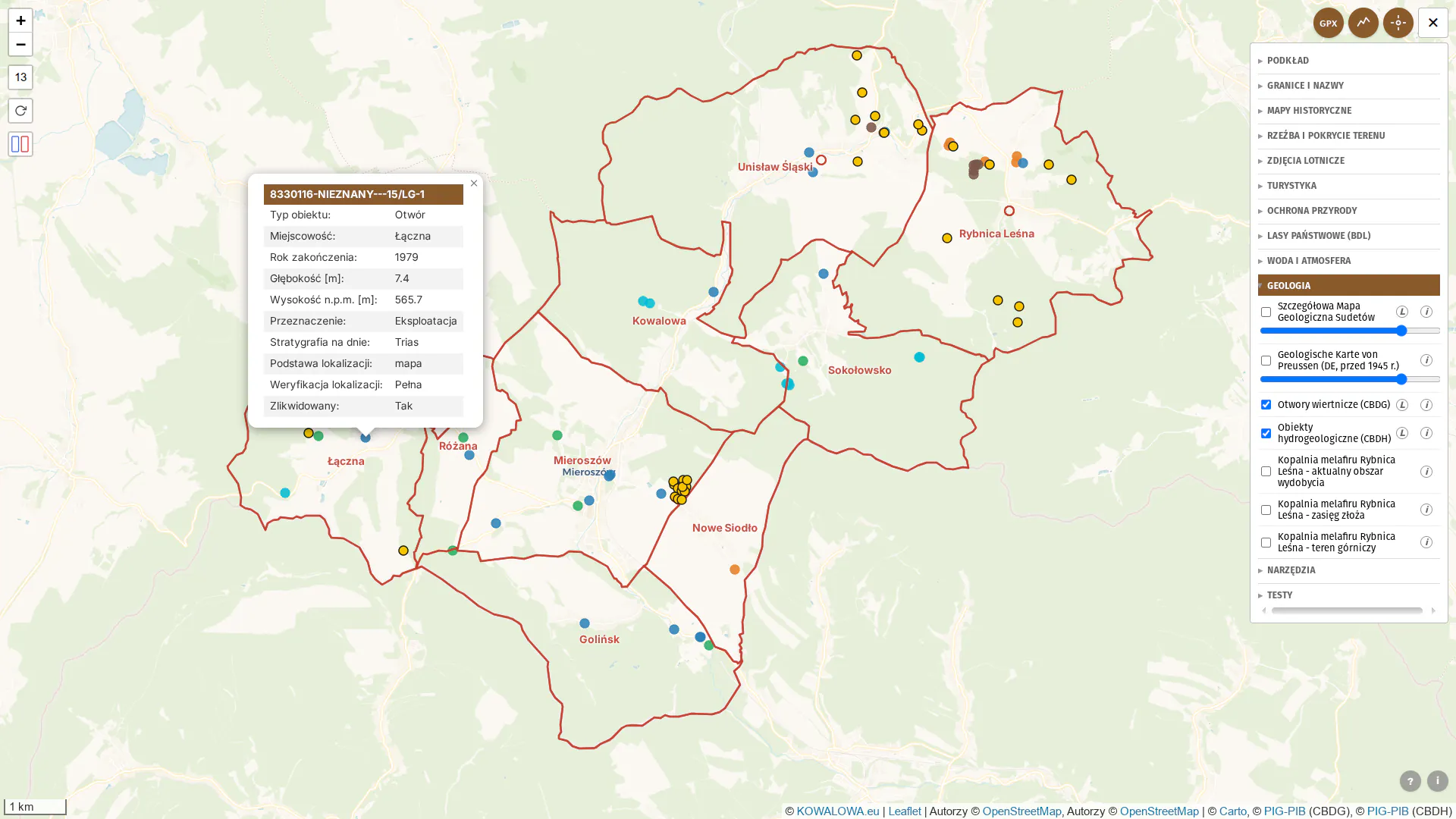1456x819 pixels.
Task: Adjust Geologische Karte von Preussen opacity slider
Action: pyautogui.click(x=1350, y=379)
